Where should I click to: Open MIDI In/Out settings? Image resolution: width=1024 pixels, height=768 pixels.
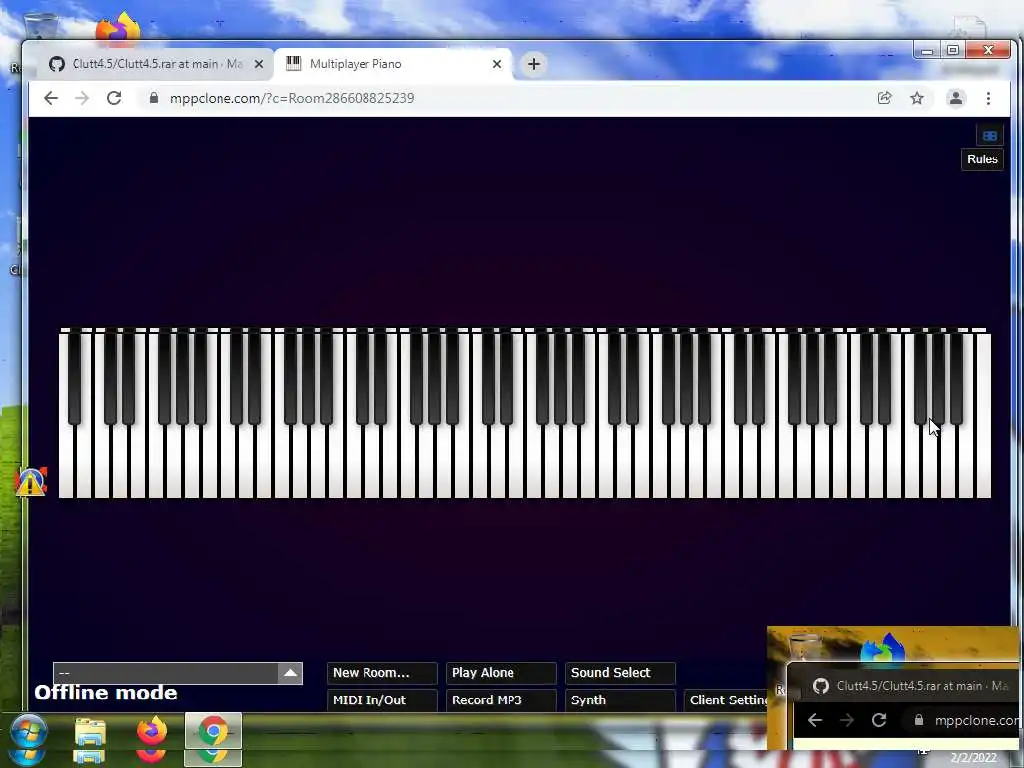coord(382,700)
